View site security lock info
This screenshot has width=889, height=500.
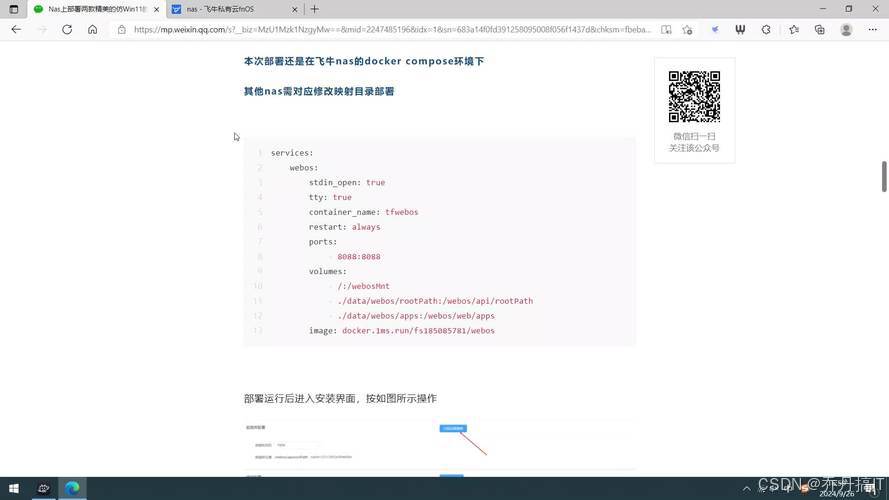(121, 29)
